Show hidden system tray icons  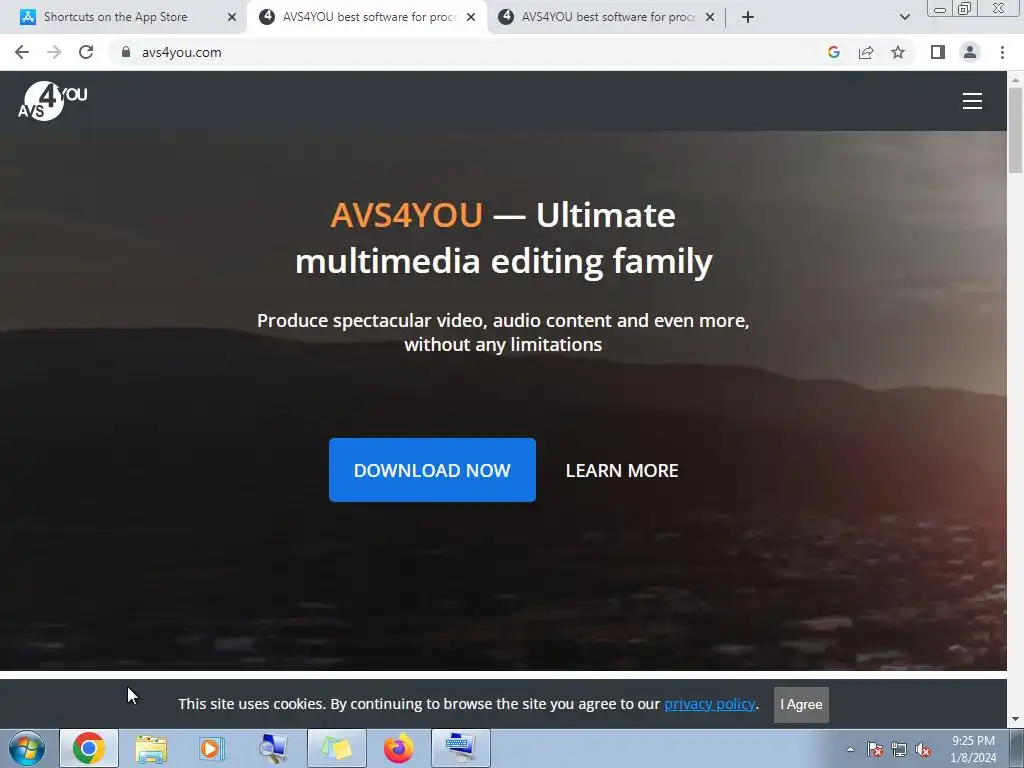click(x=850, y=749)
